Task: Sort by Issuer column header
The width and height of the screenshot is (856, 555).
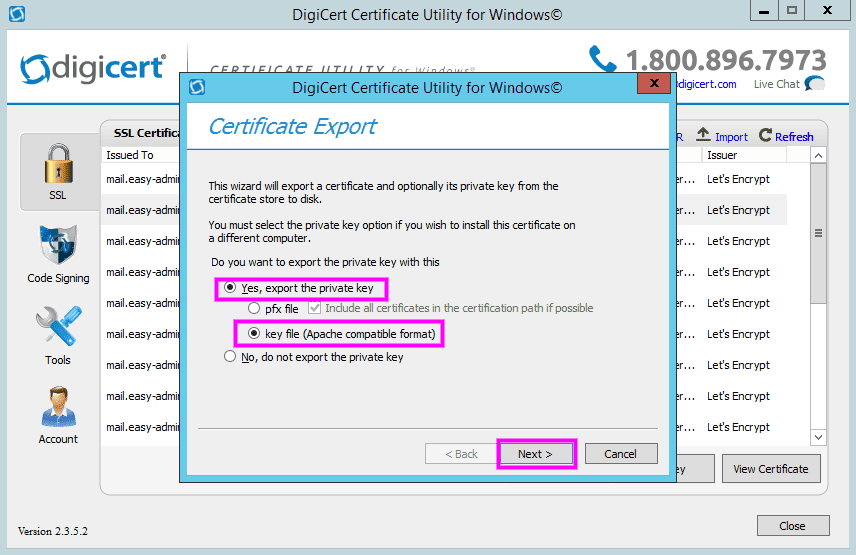Action: tap(744, 155)
